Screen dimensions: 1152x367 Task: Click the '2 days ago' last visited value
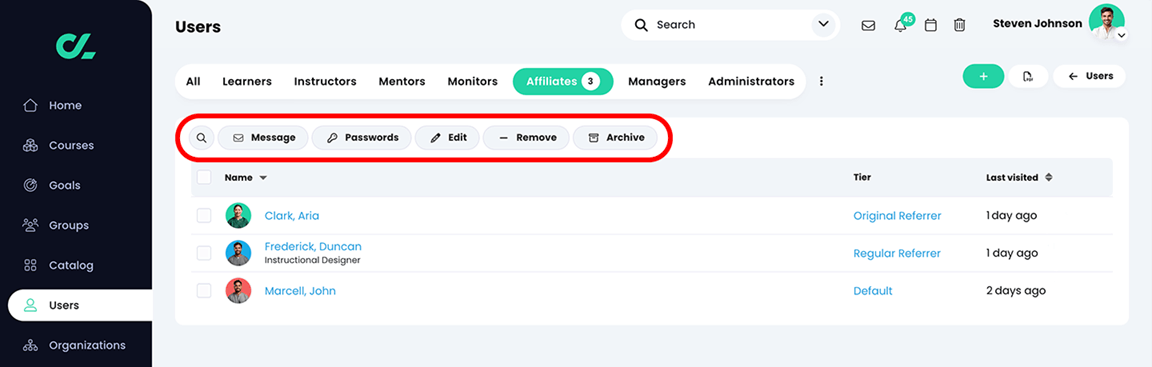pyautogui.click(x=1015, y=291)
